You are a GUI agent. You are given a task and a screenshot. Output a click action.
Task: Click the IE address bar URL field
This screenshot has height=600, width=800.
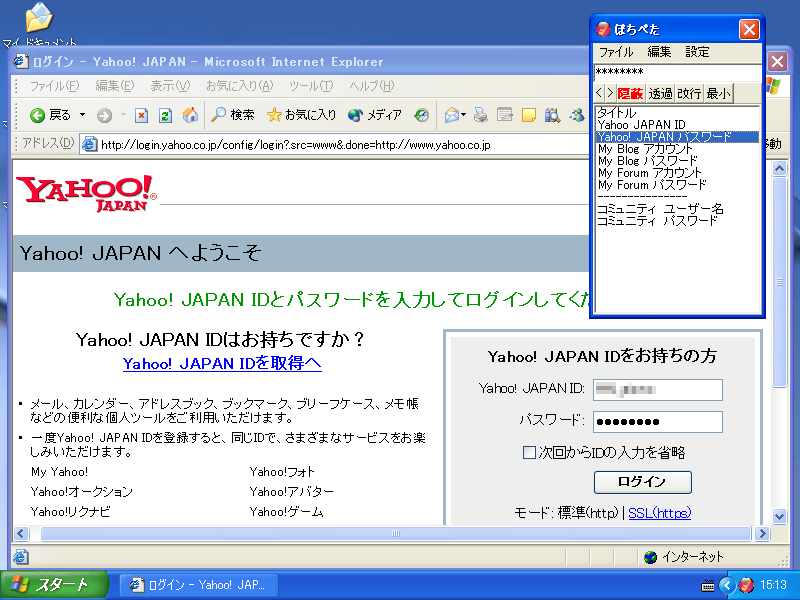tap(334, 145)
